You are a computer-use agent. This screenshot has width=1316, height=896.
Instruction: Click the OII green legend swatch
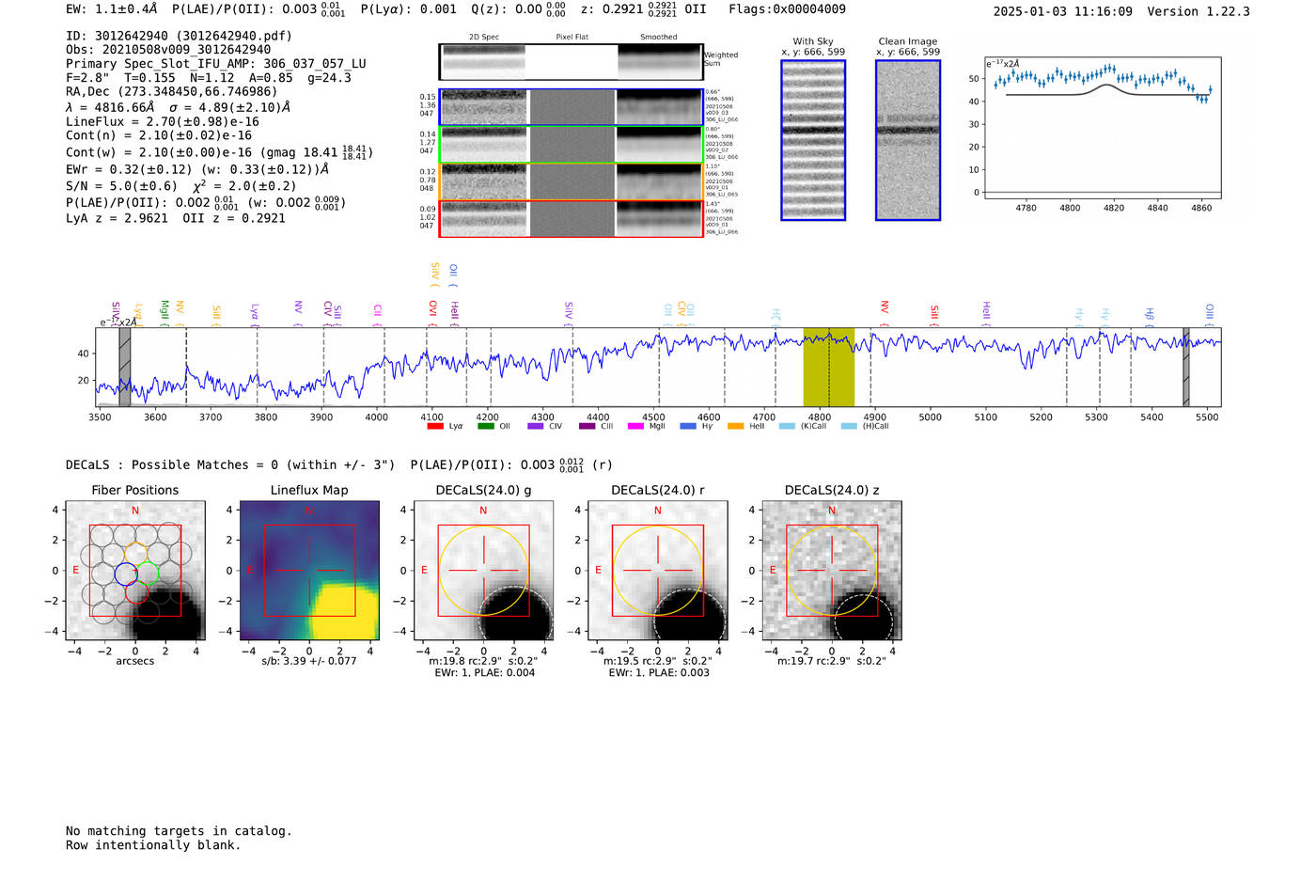click(x=485, y=426)
